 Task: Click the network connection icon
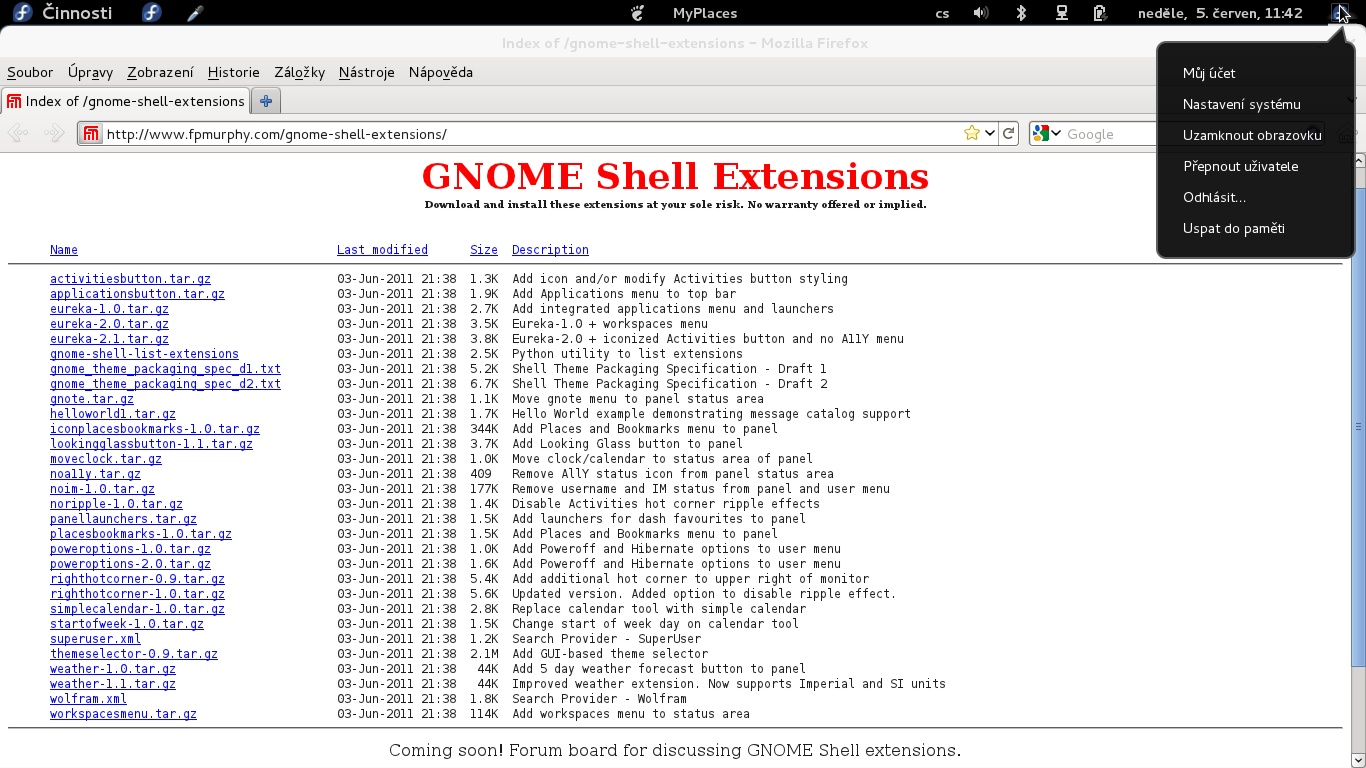click(x=1061, y=13)
